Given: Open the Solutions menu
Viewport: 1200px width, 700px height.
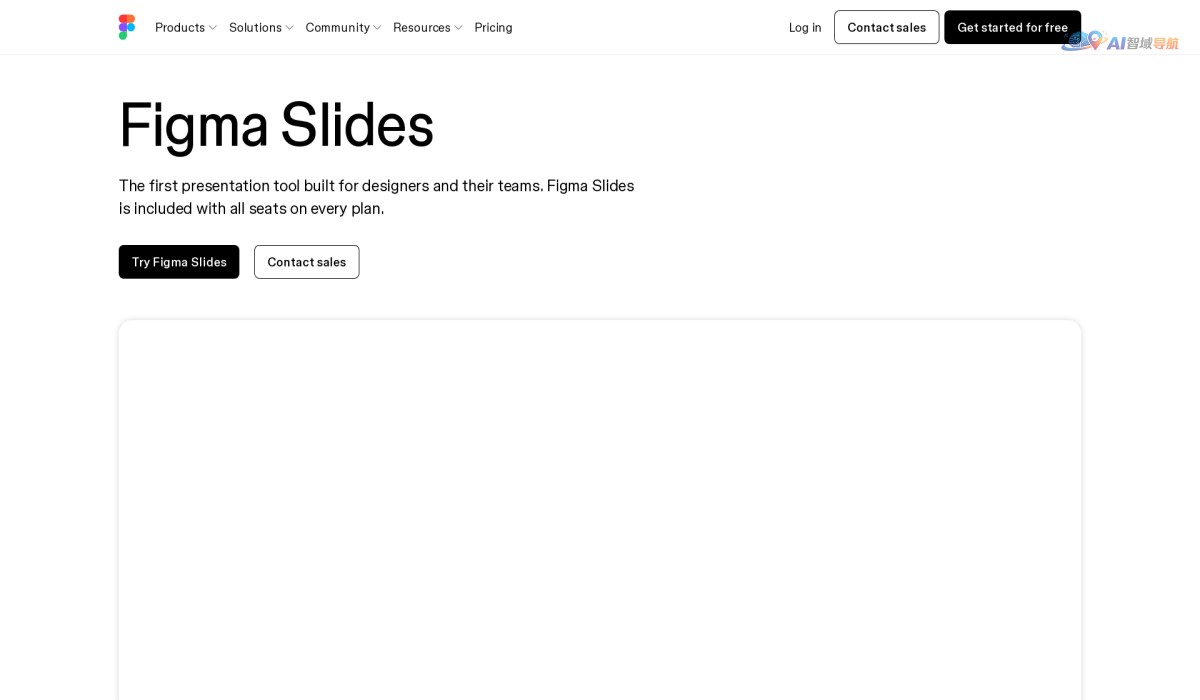Looking at the screenshot, I should tap(255, 27).
